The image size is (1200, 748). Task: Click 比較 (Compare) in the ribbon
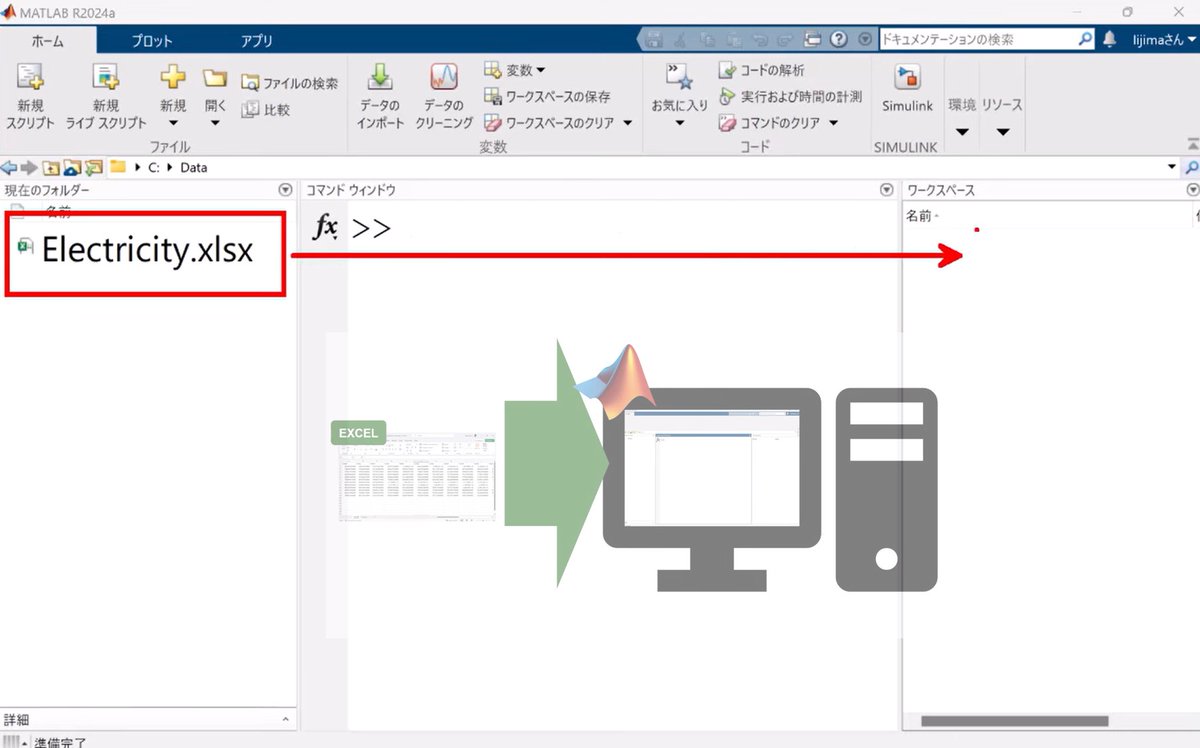[x=266, y=110]
